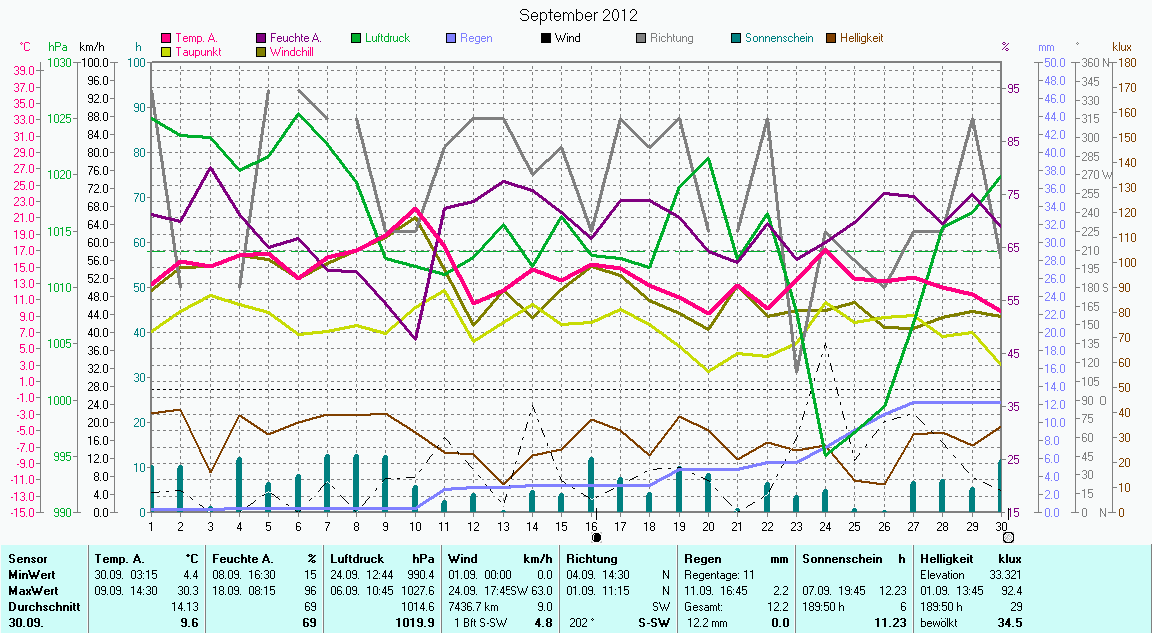Image resolution: width=1152 pixels, height=633 pixels.
Task: Select the green Luftdruck legend swatch
Action: coord(357,39)
